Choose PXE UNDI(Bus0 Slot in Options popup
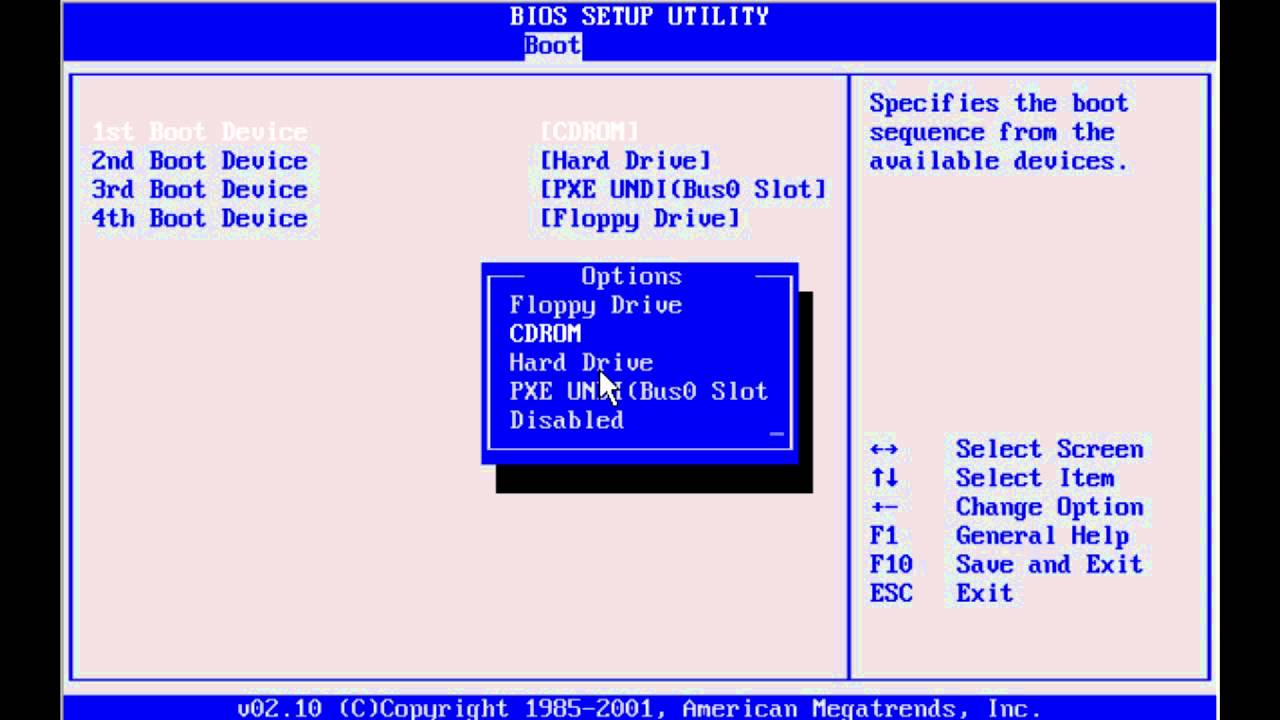 pos(639,392)
